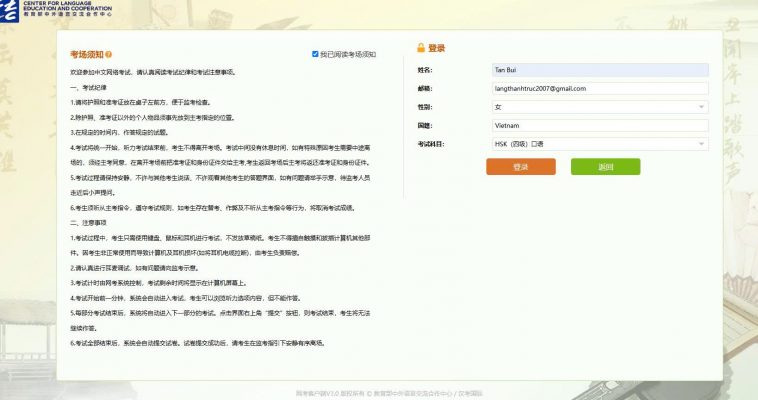The width and height of the screenshot is (758, 400).
Task: Click the orange 登录 login button
Action: (x=521, y=166)
